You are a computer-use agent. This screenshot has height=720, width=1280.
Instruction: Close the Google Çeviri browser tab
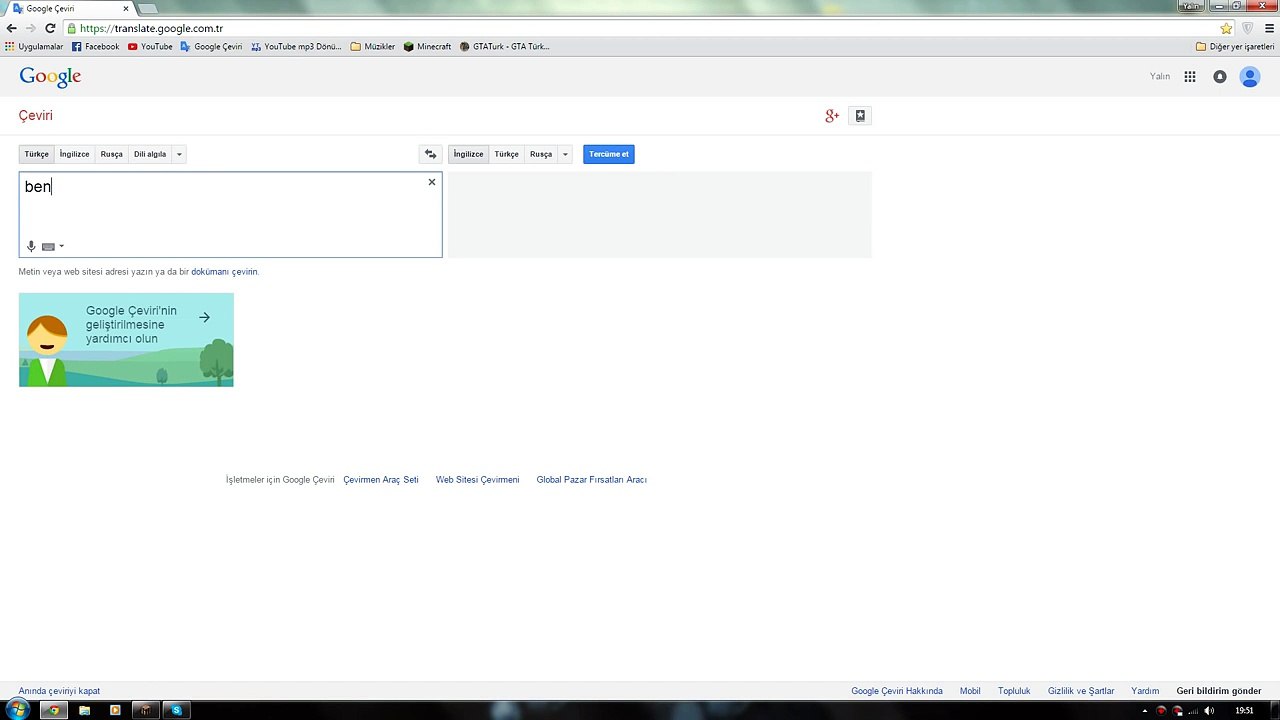126,9
